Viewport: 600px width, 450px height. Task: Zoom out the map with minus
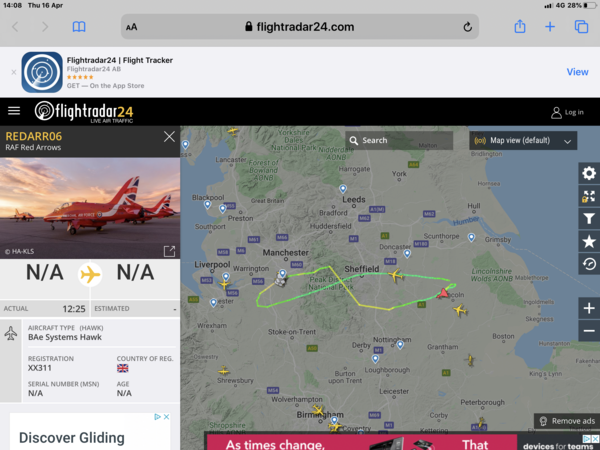tap(589, 331)
